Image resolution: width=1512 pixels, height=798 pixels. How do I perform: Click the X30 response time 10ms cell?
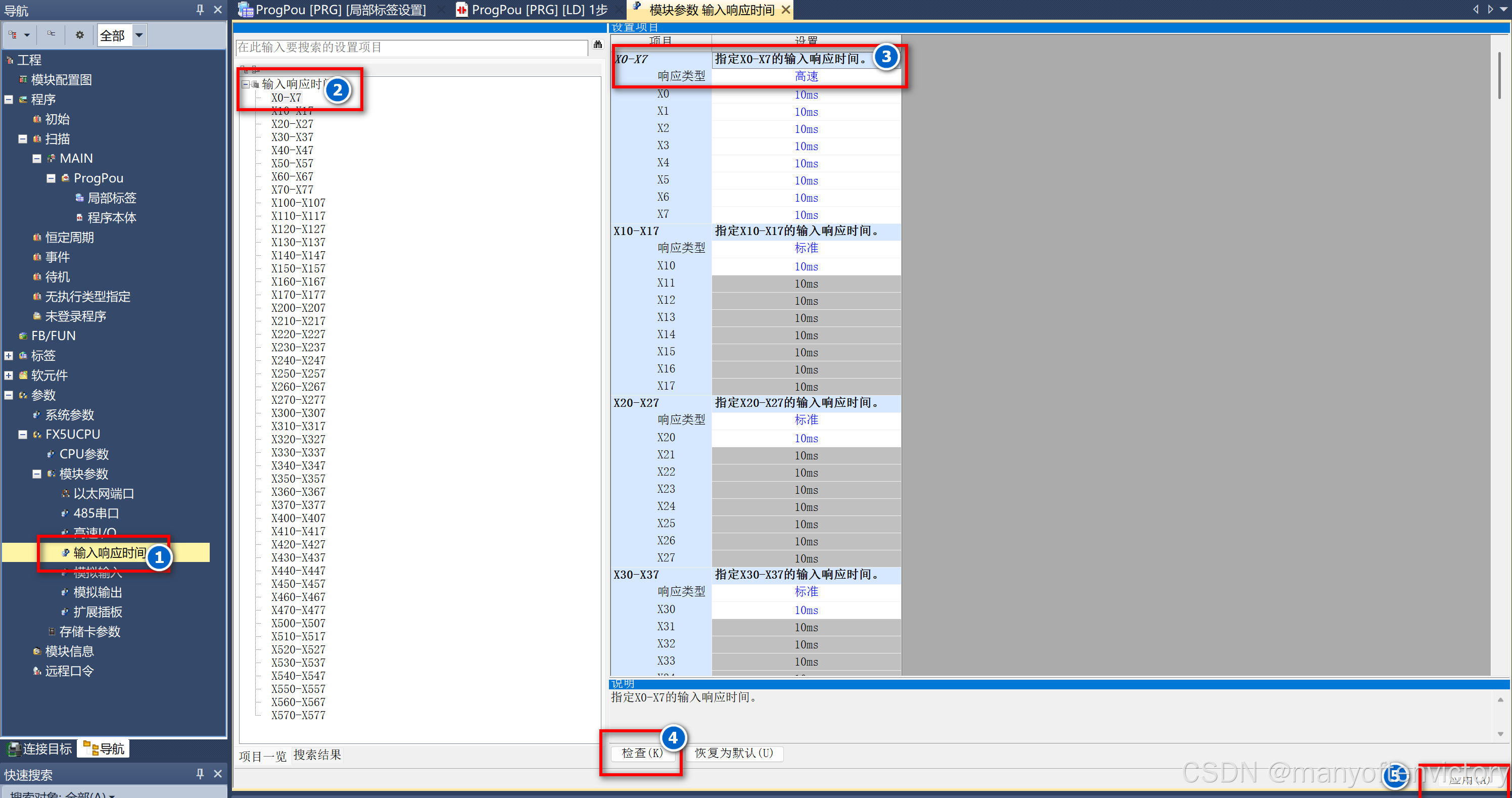[806, 610]
